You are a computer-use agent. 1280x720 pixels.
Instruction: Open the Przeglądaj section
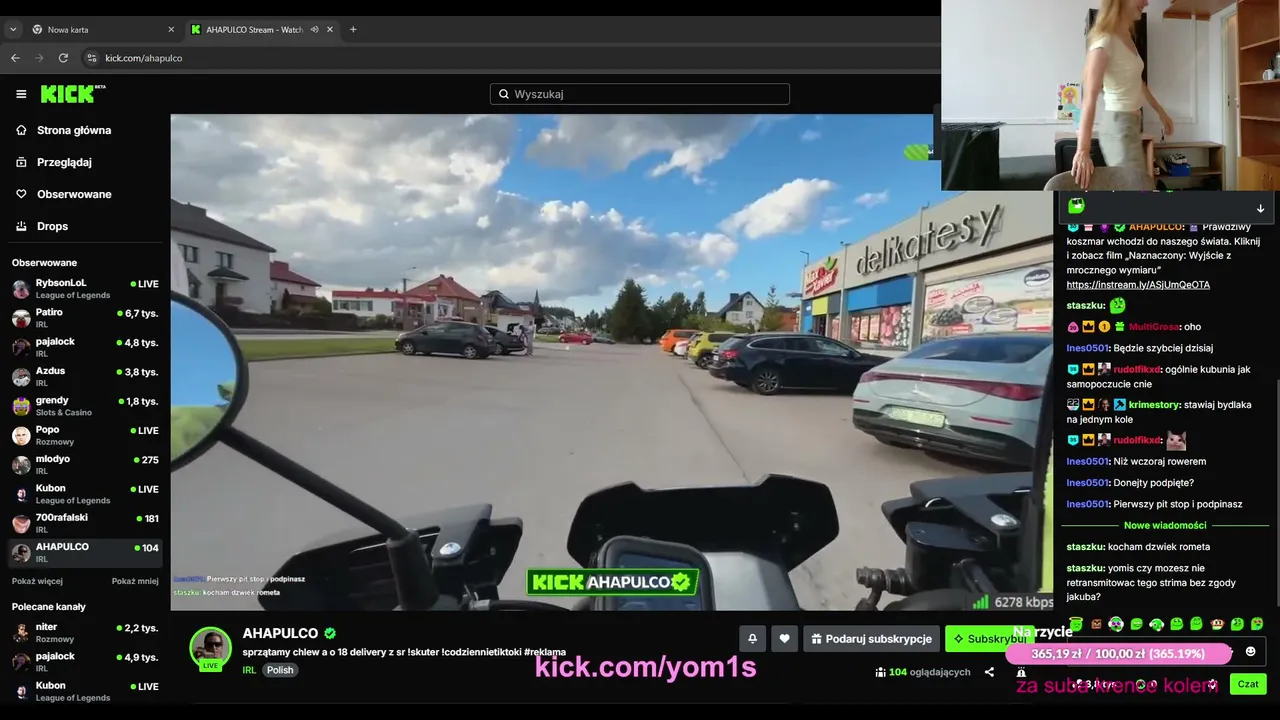64,162
